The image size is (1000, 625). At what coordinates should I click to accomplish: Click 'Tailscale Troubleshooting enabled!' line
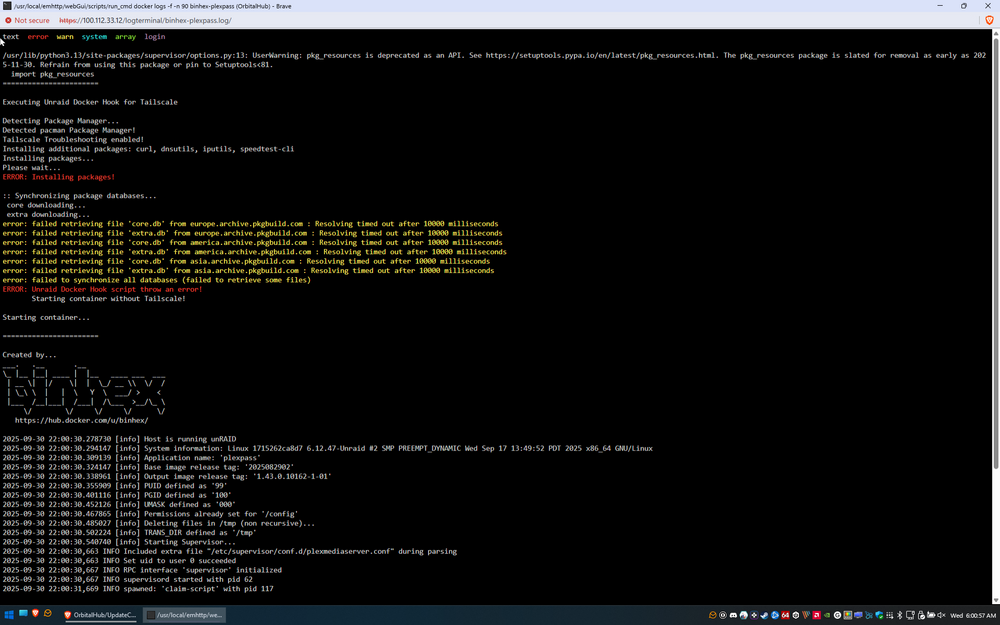[x=73, y=140]
